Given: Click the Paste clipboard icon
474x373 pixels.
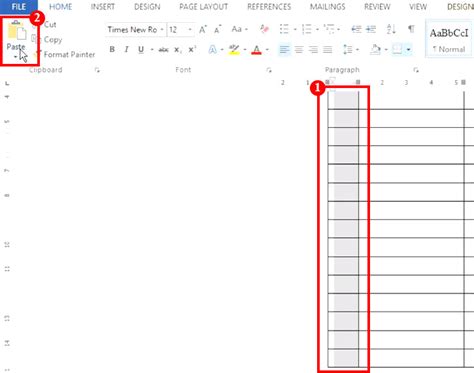Looking at the screenshot, I should tap(17, 31).
